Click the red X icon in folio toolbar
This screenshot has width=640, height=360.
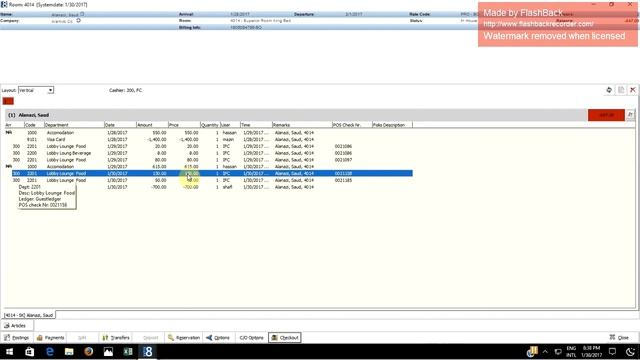633,90
